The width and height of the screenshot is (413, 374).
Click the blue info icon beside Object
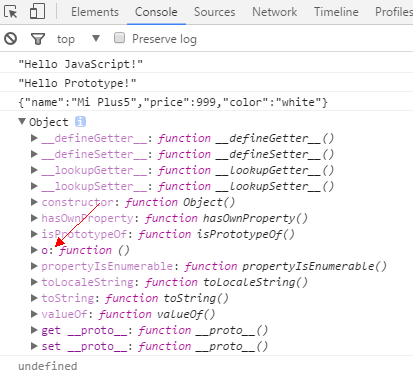[x=80, y=122]
